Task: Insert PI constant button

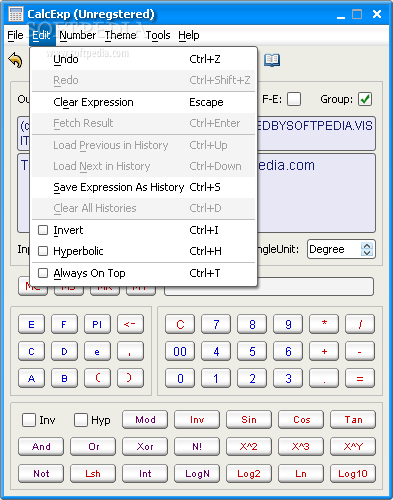Action: 97,324
